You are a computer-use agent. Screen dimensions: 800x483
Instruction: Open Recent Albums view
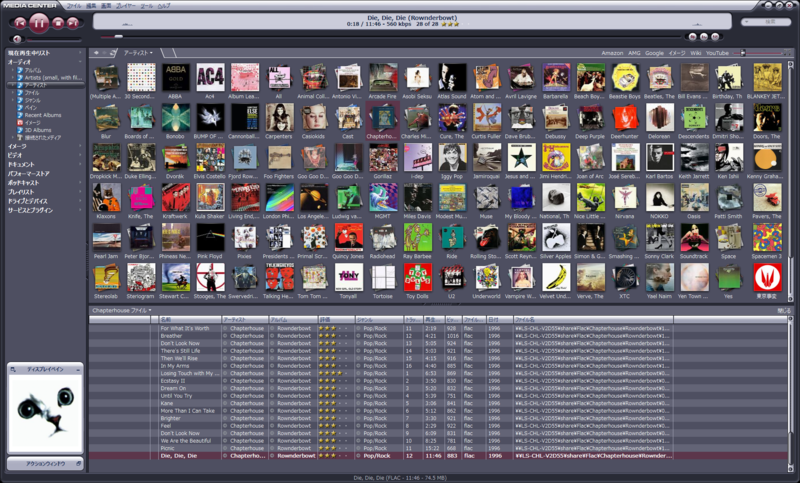[43, 115]
